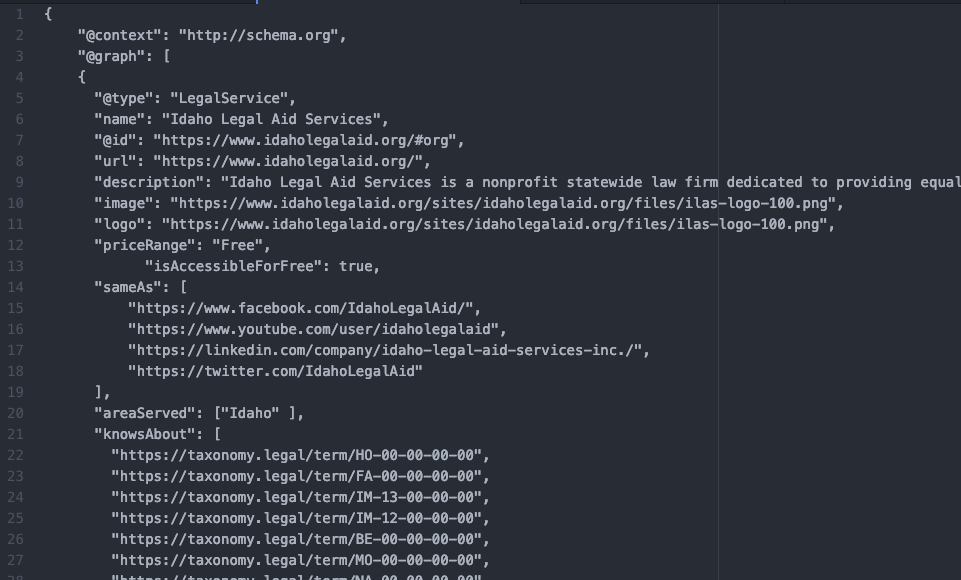Image resolution: width=961 pixels, height=580 pixels.
Task: Click line number 14 in the gutter
Action: [15, 287]
